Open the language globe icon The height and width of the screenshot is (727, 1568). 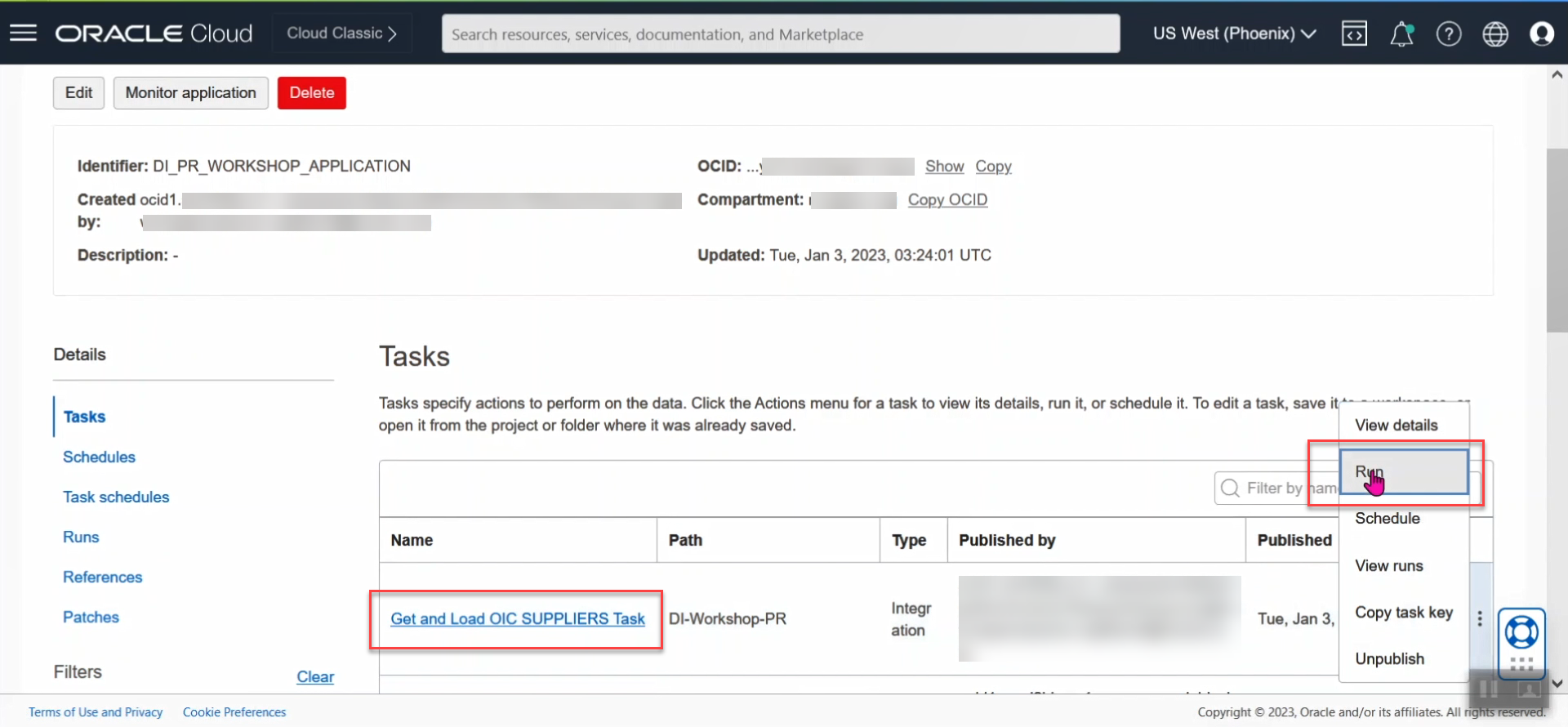[x=1495, y=33]
